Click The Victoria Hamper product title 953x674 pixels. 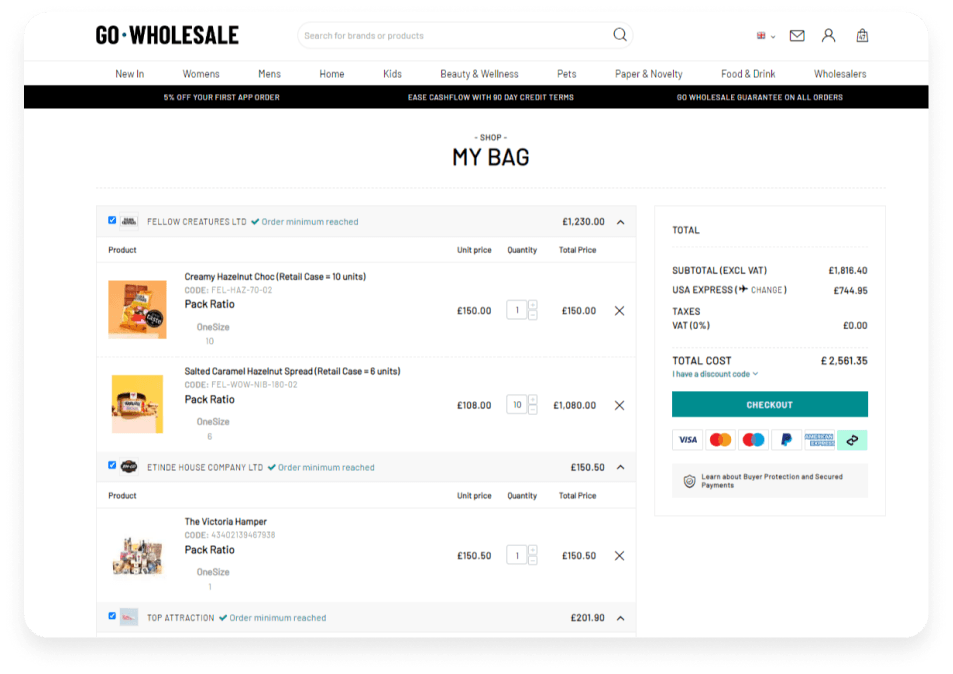[x=225, y=521]
